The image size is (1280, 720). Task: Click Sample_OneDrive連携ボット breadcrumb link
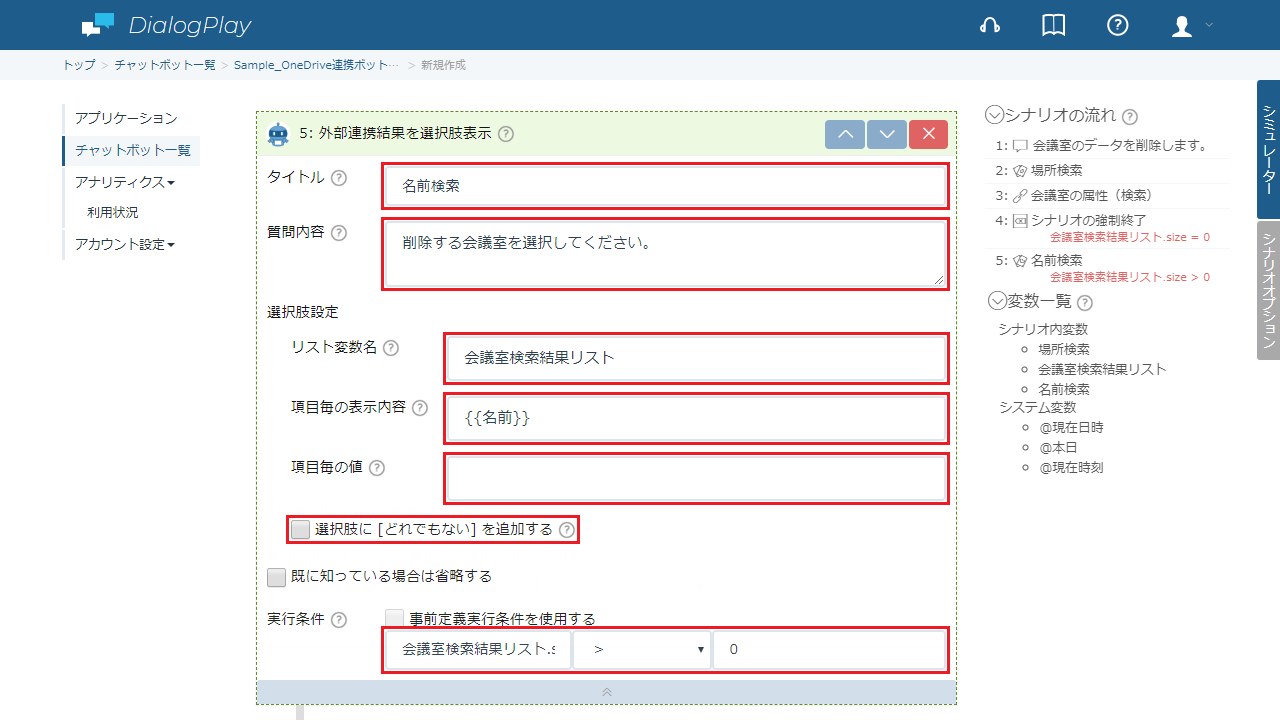pyautogui.click(x=316, y=65)
